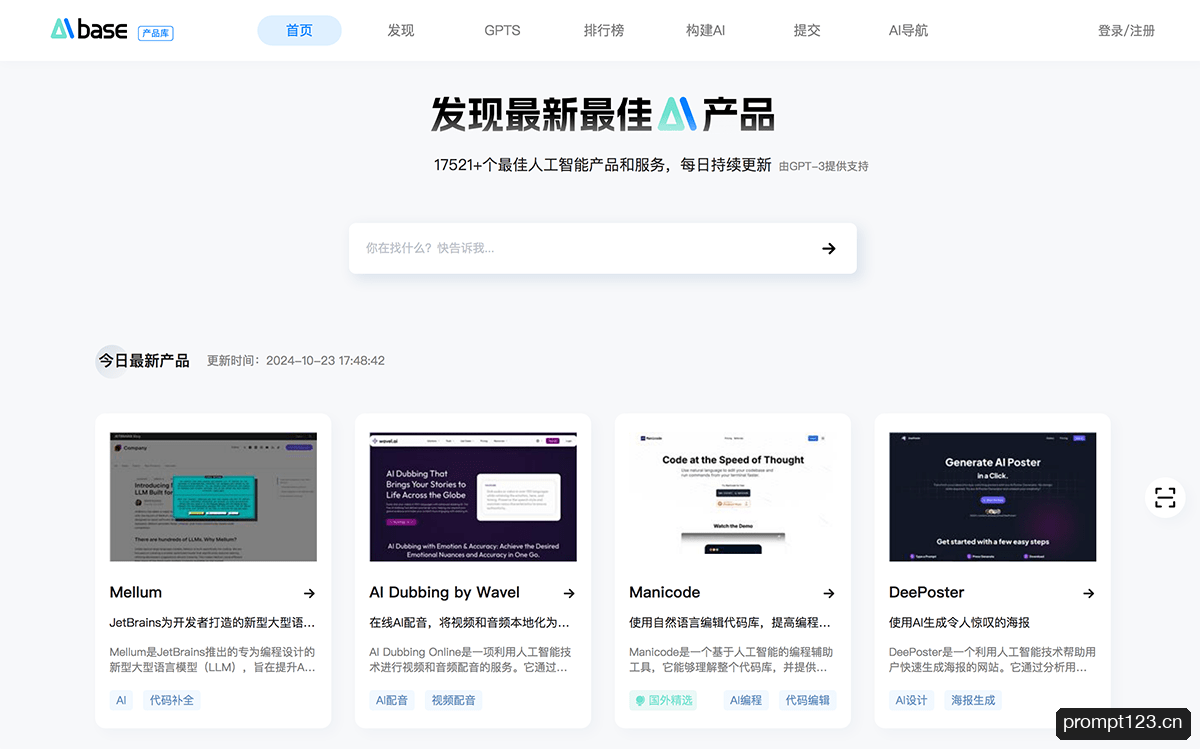Open the Manicode screenshot thumbnail
This screenshot has width=1200, height=749.
pos(733,497)
